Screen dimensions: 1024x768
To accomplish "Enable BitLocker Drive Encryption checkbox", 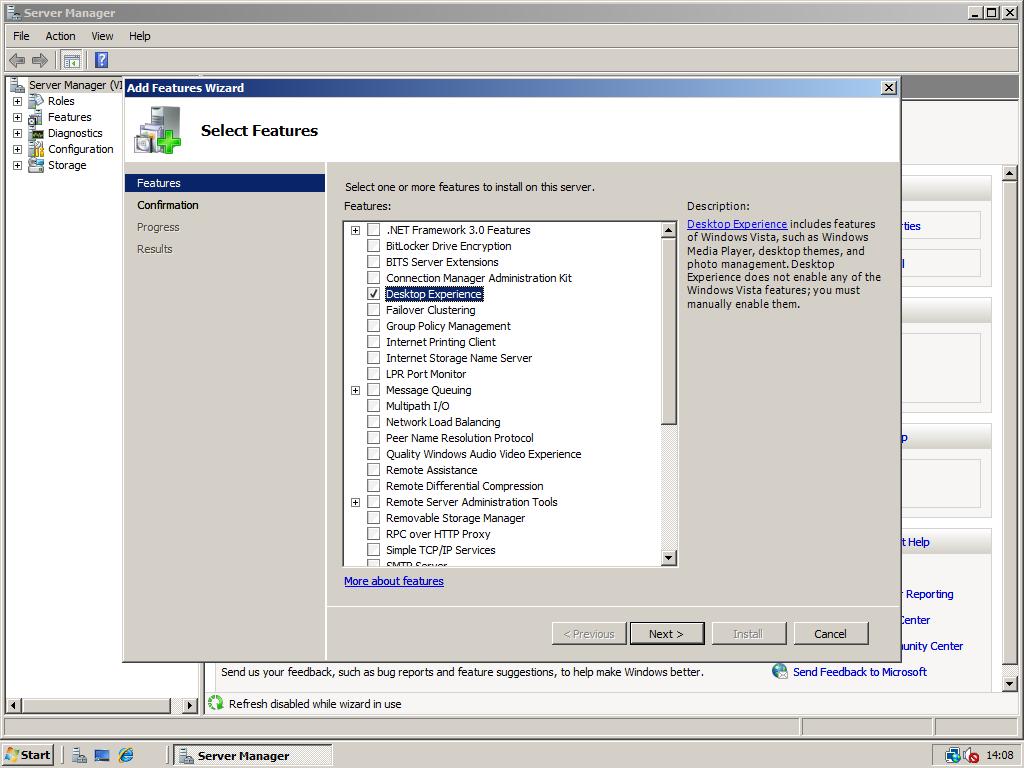I will coord(374,246).
